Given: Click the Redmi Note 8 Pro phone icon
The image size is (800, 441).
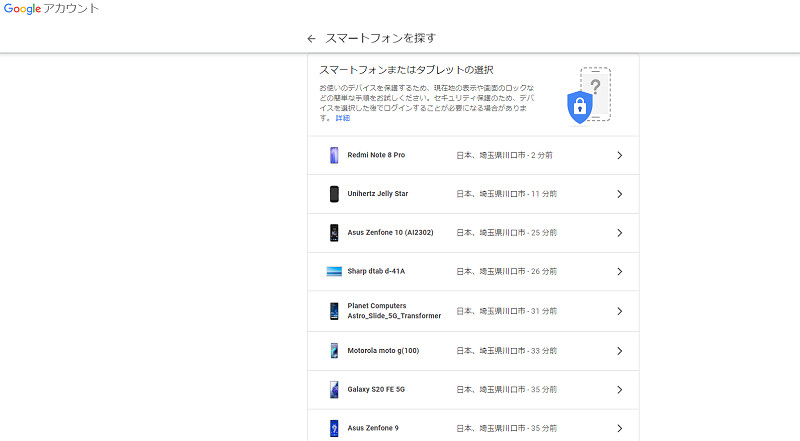Looking at the screenshot, I should [334, 155].
